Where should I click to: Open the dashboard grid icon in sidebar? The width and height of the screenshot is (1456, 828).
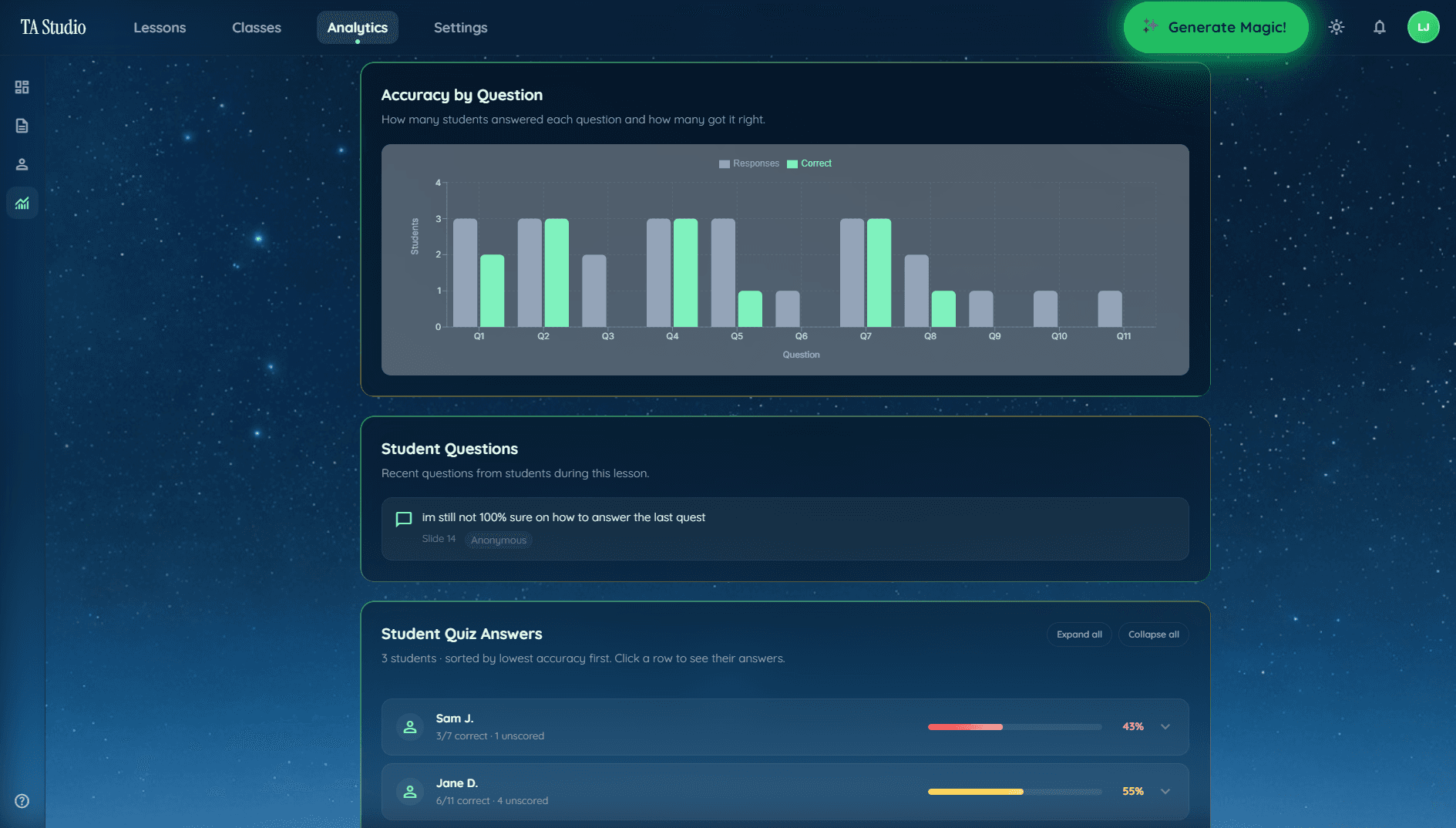22,87
